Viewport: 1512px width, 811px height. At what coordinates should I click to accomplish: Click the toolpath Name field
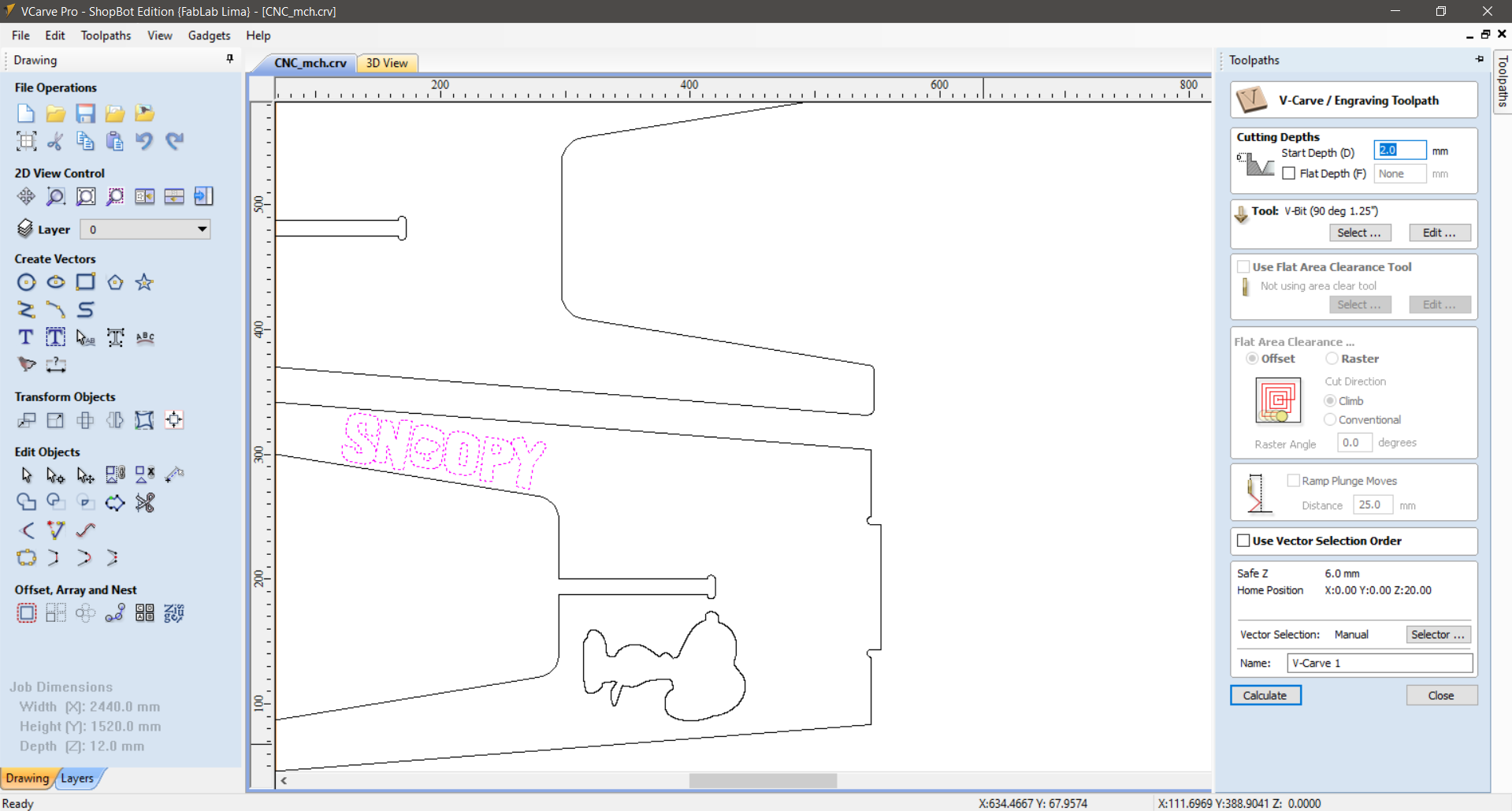(1380, 663)
